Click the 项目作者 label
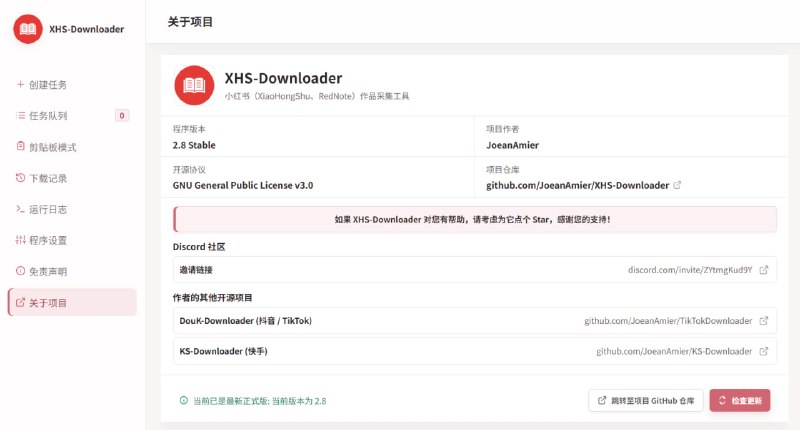The image size is (800, 430). [x=503, y=129]
